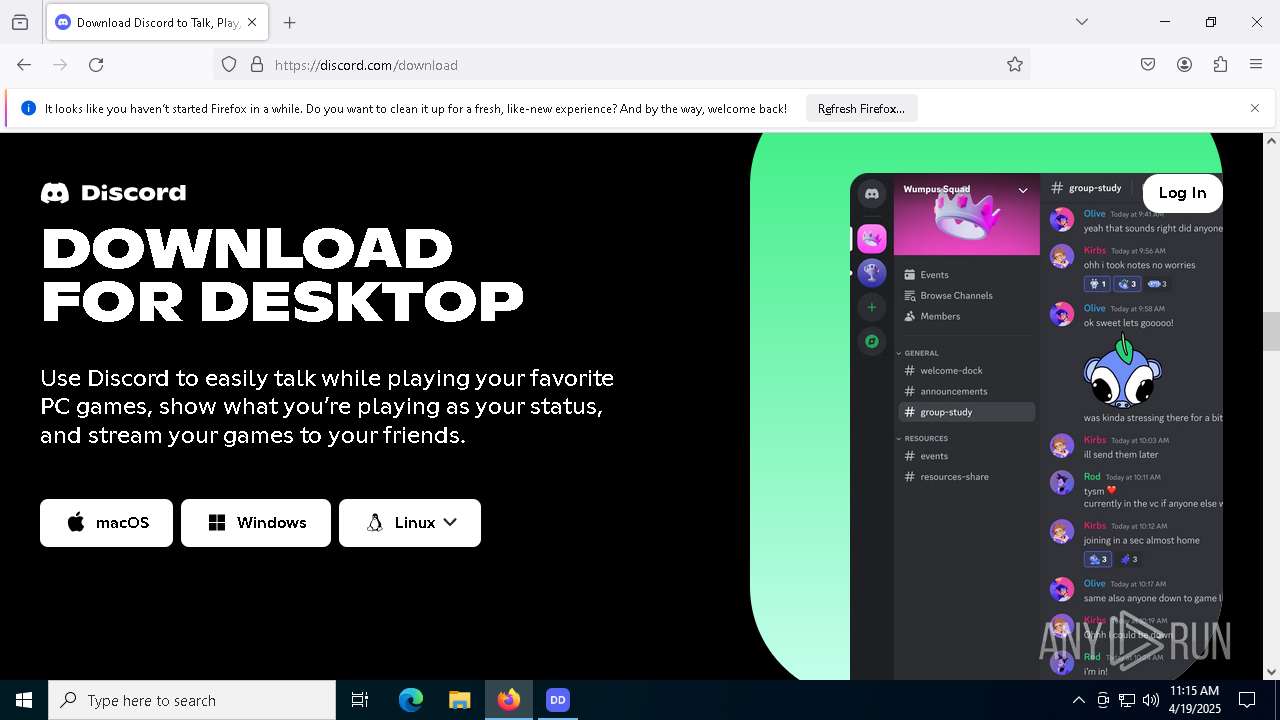Click the Discord home icon in mockup

click(x=872, y=194)
